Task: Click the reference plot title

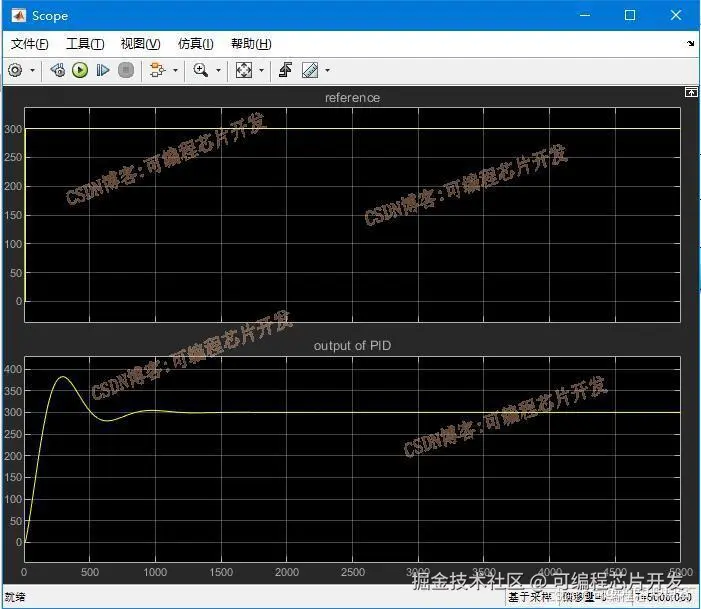Action: click(x=352, y=98)
